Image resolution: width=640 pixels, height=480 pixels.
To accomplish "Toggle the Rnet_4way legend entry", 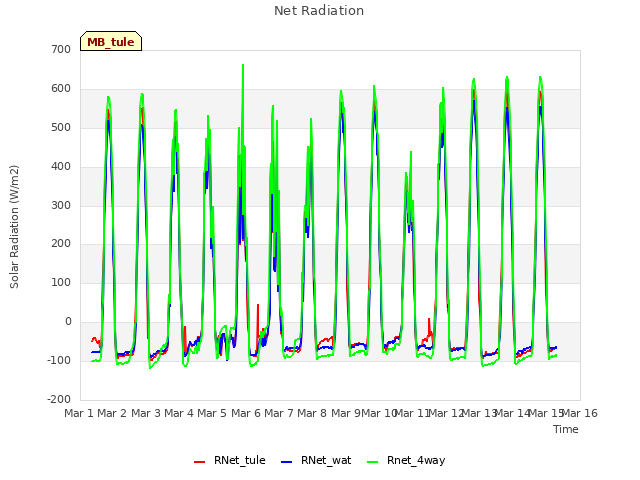I will point(406,460).
